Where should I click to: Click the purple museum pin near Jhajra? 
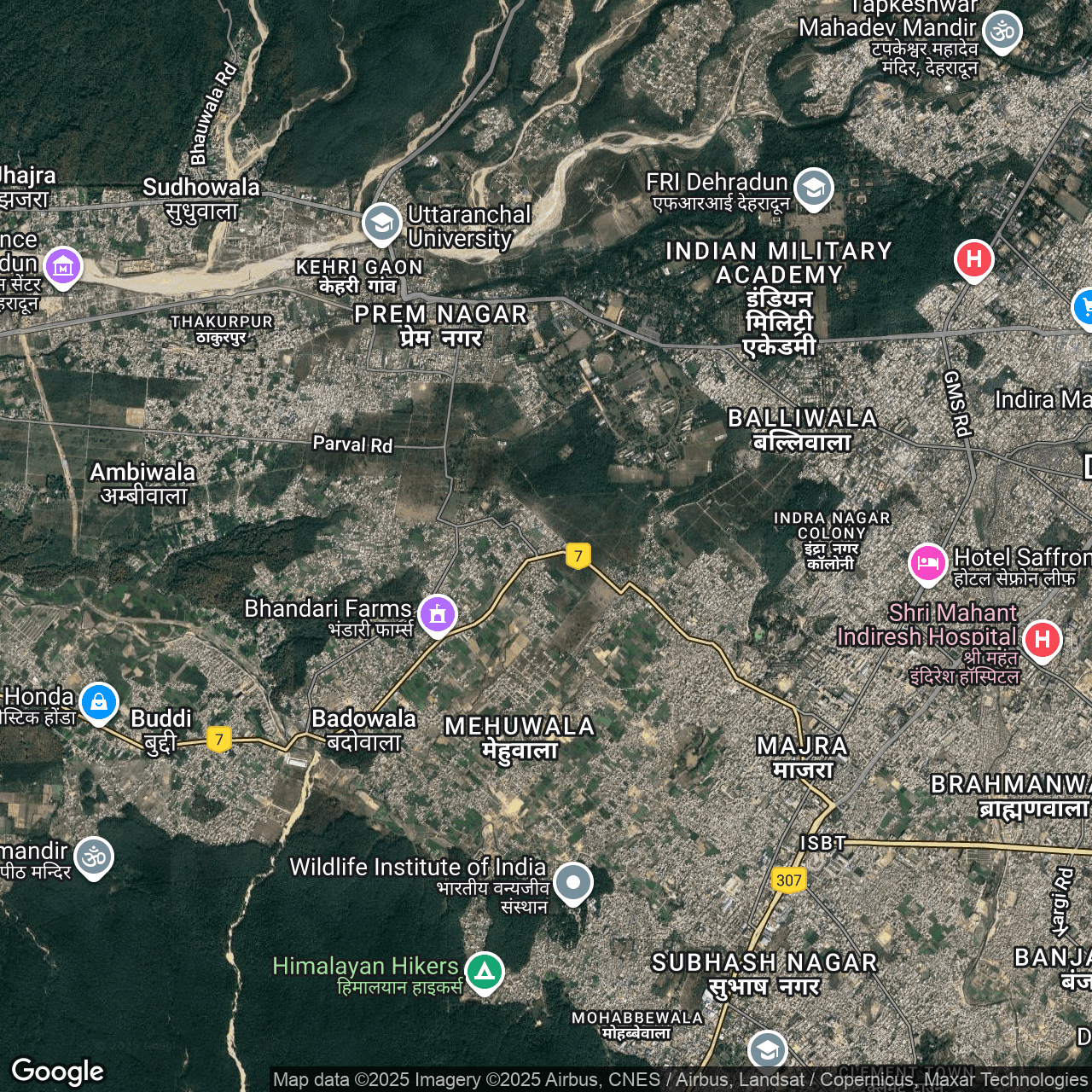[x=63, y=267]
